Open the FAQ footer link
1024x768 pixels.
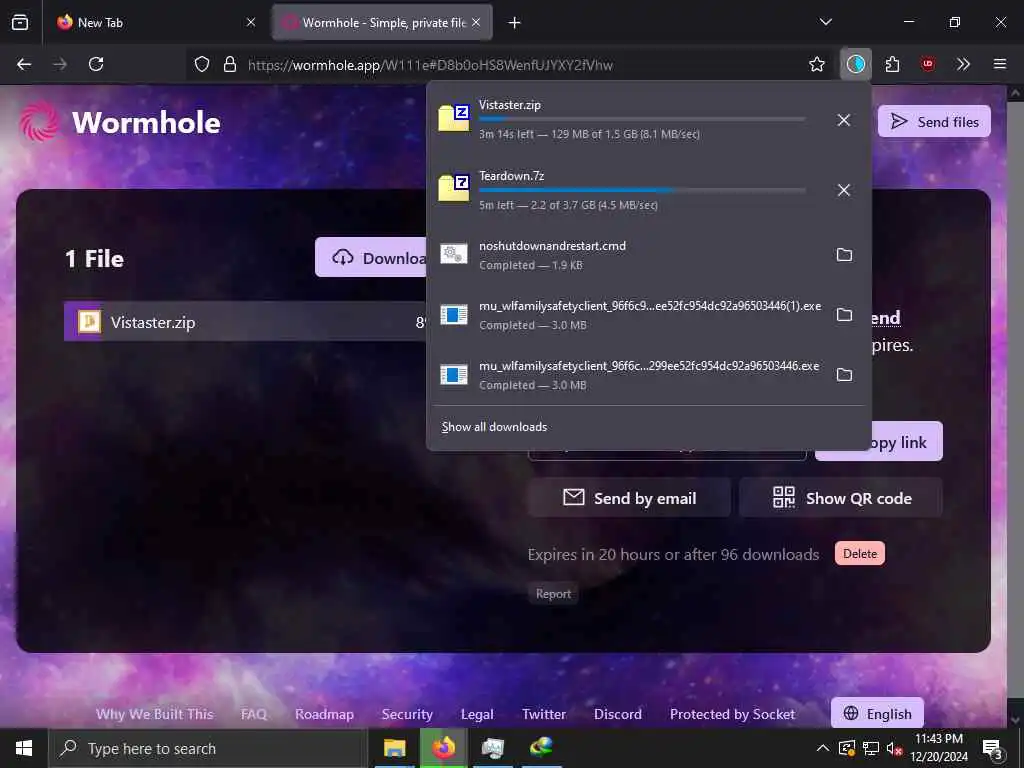point(253,714)
